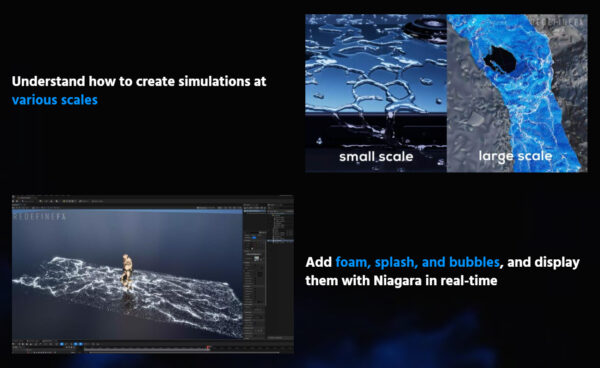Click the red playhead marker on the timeline
Viewport: 600px width, 368px height.
click(x=208, y=347)
